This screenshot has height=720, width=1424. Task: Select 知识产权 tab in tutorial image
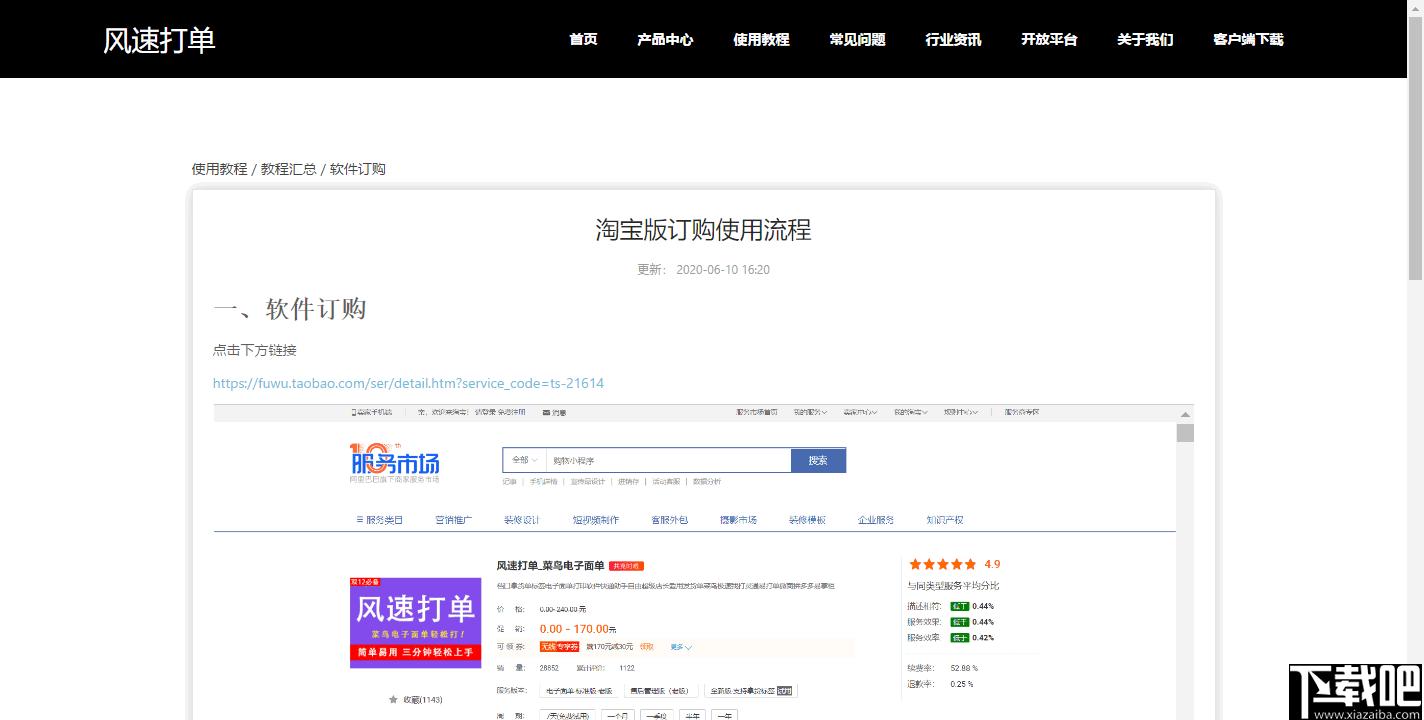click(x=944, y=520)
